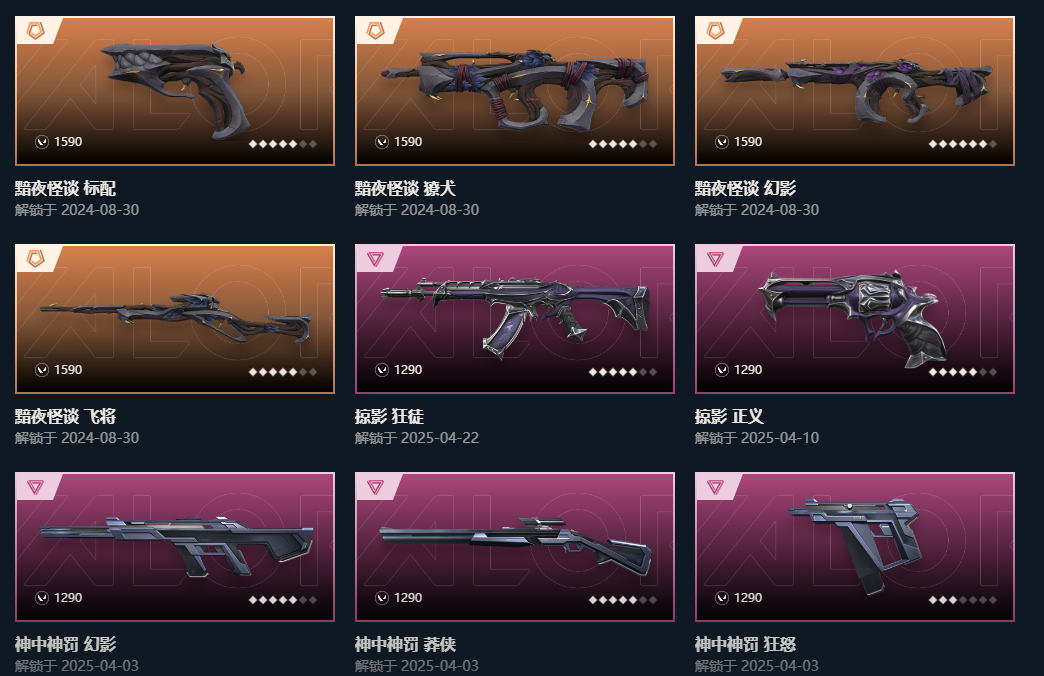
Task: Click the pink triangle badge on 神中神罚 幻影
Action: pyautogui.click(x=35, y=487)
